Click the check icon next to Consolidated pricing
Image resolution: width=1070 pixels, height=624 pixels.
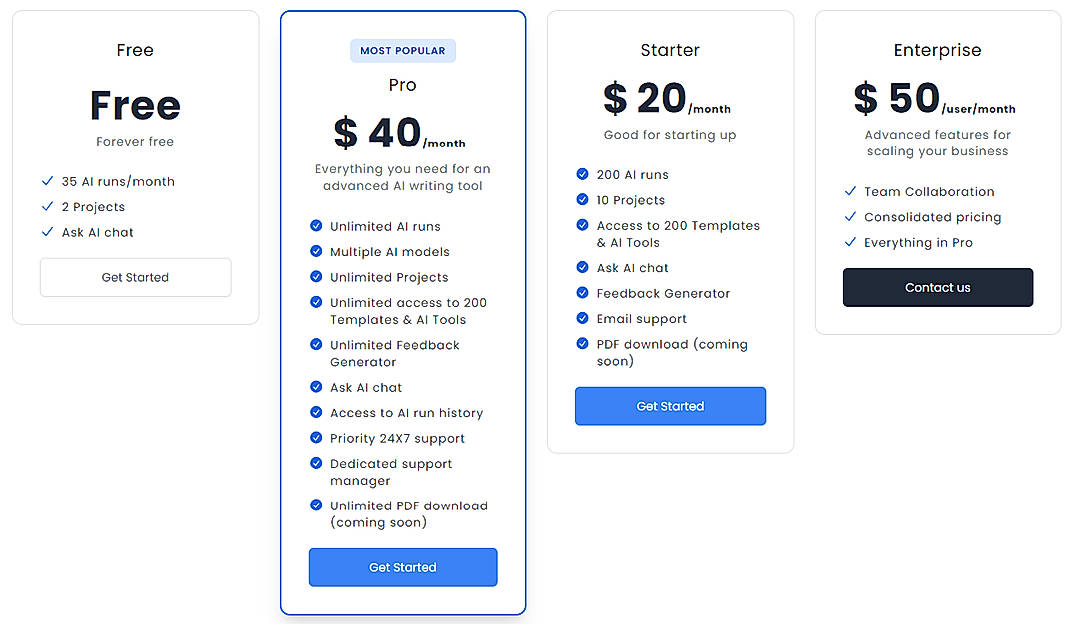pyautogui.click(x=851, y=217)
